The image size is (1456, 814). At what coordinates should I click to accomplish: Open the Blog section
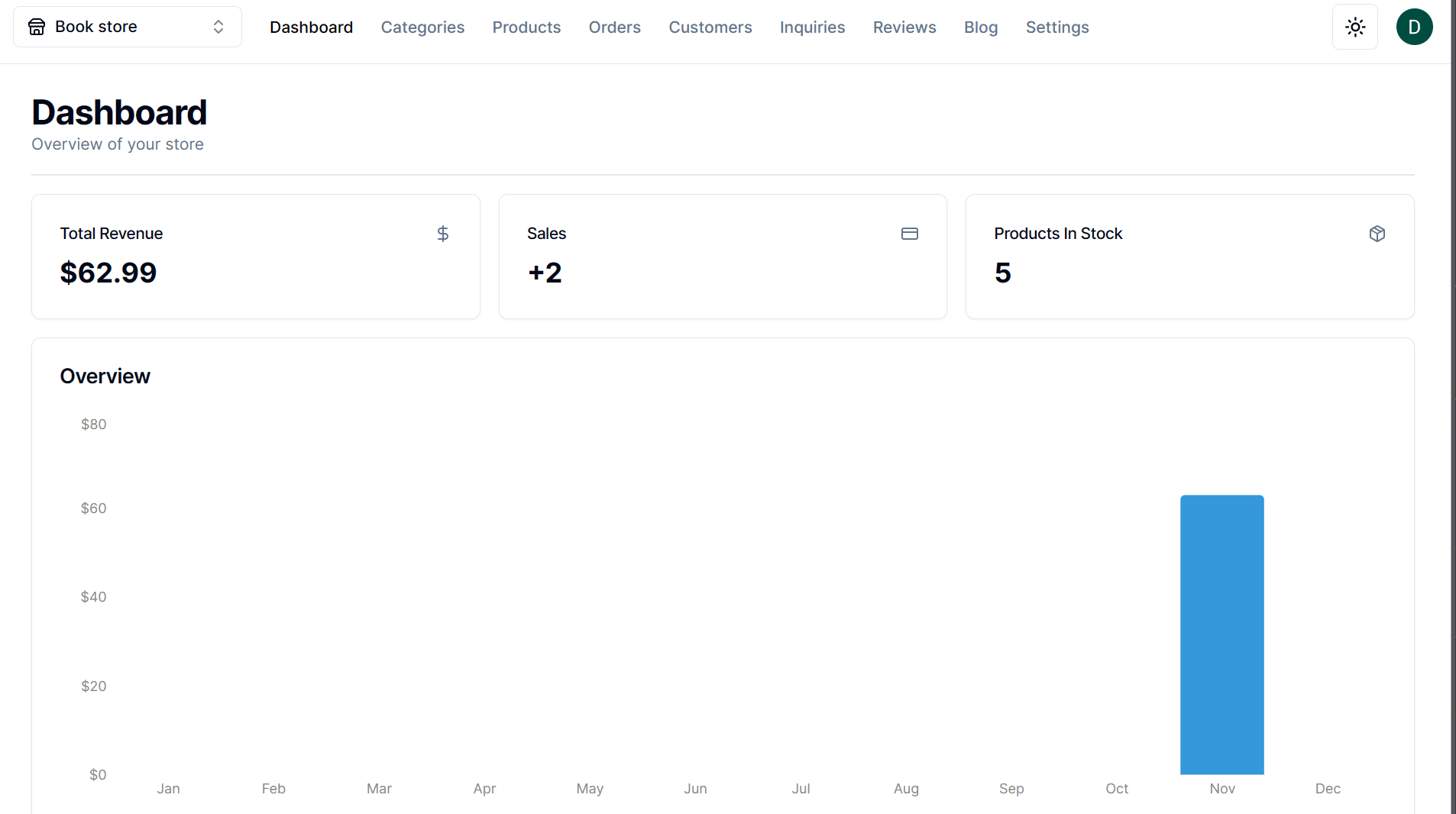pyautogui.click(x=980, y=27)
